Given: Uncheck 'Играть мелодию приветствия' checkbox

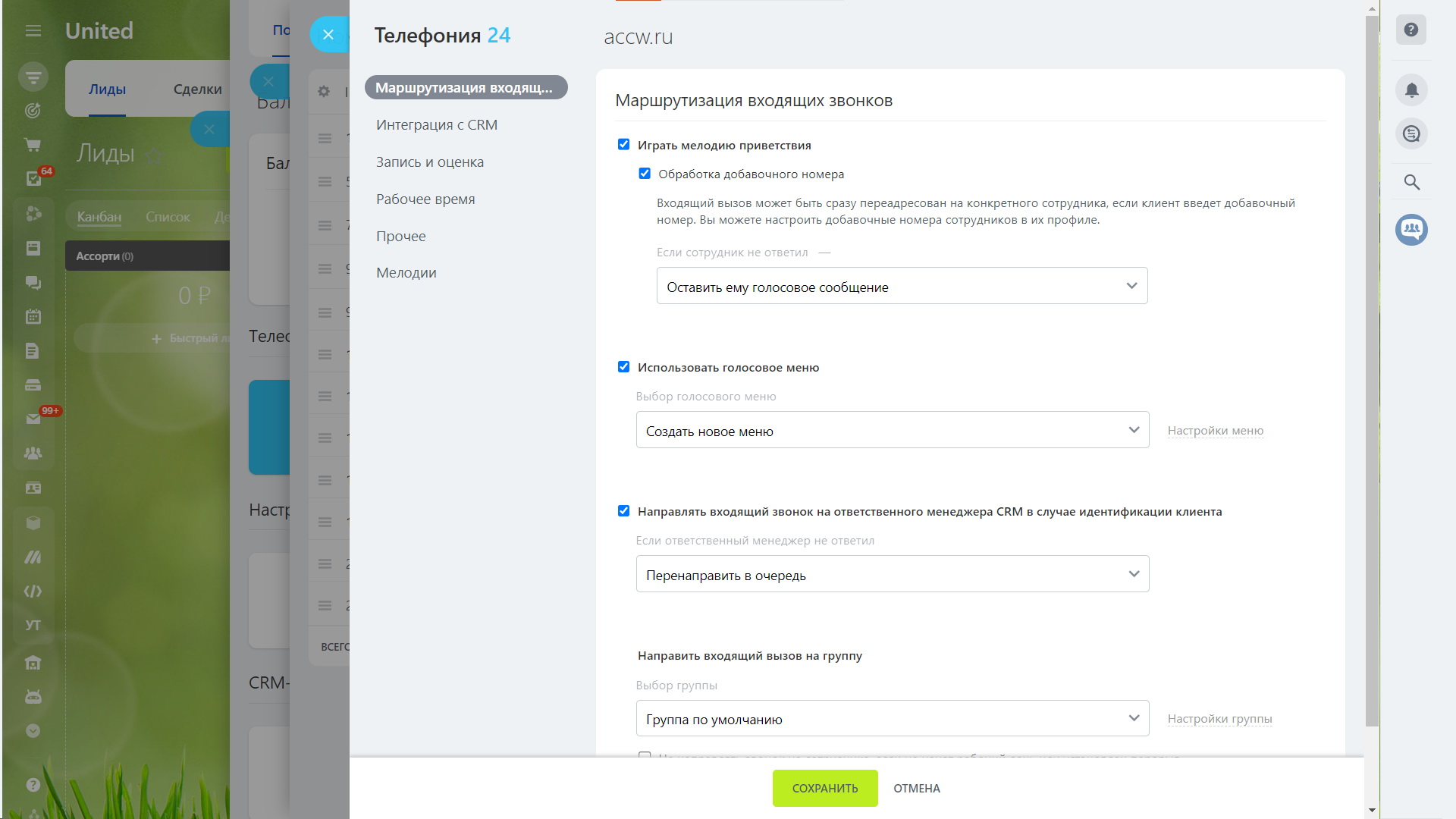Looking at the screenshot, I should click(623, 145).
